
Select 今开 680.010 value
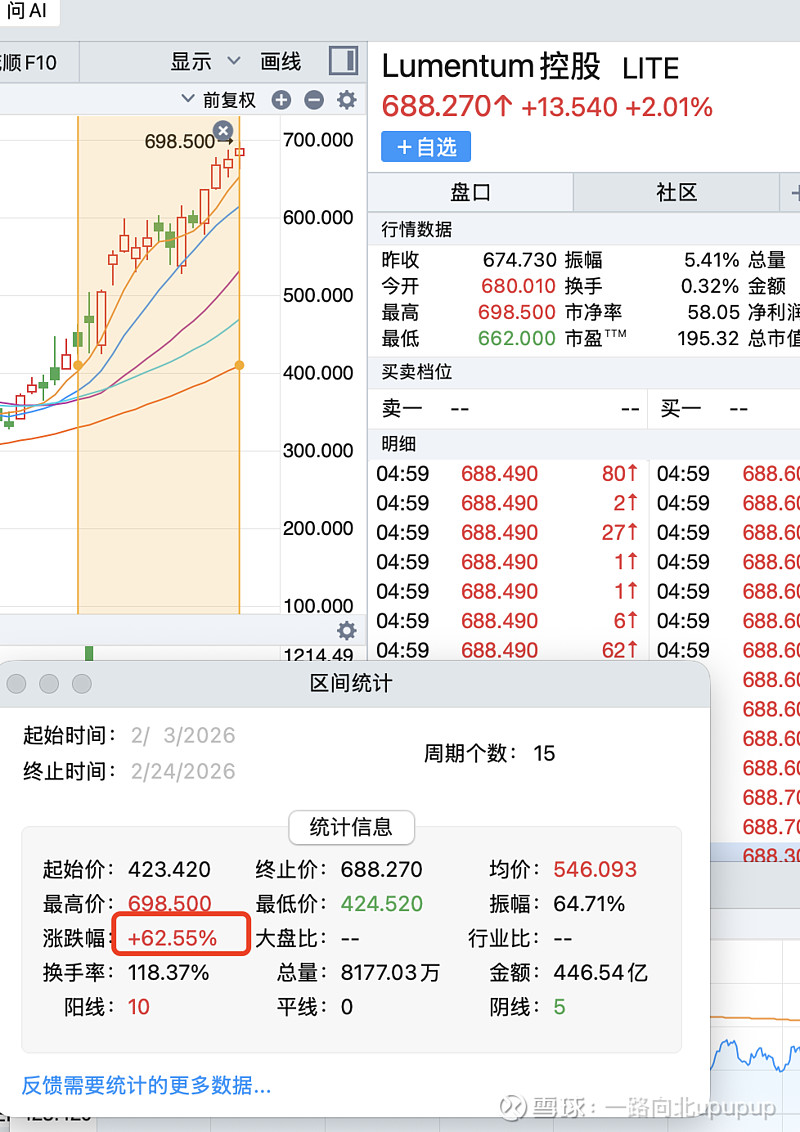pos(518,286)
